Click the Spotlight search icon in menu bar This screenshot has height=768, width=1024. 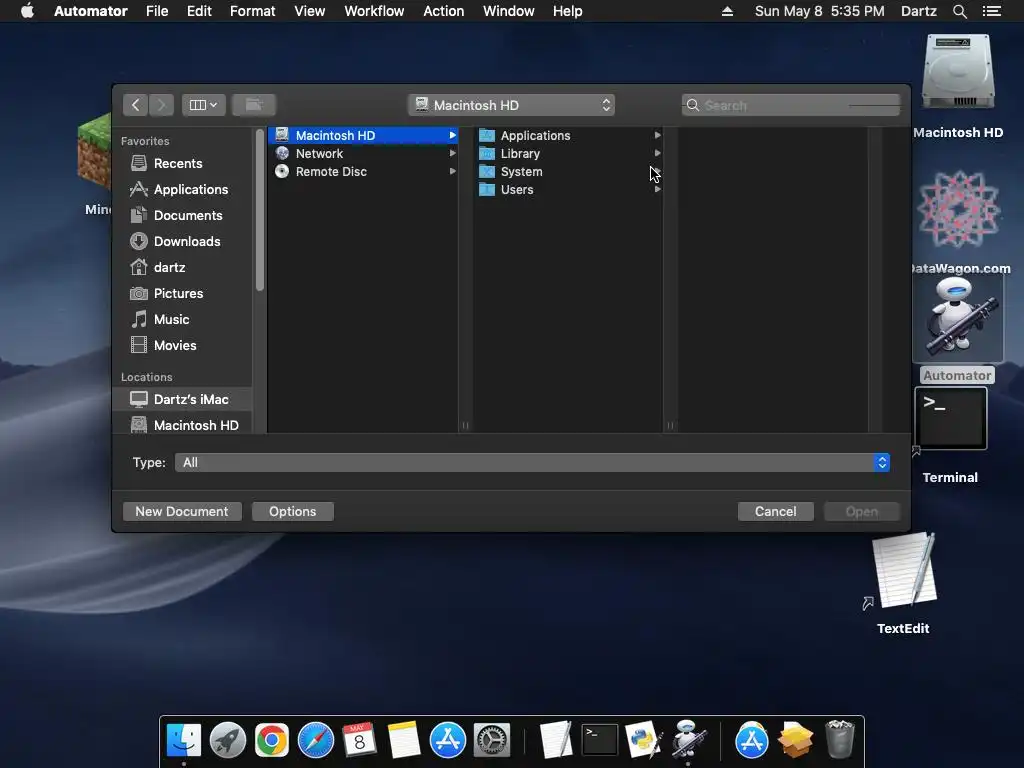[x=960, y=11]
